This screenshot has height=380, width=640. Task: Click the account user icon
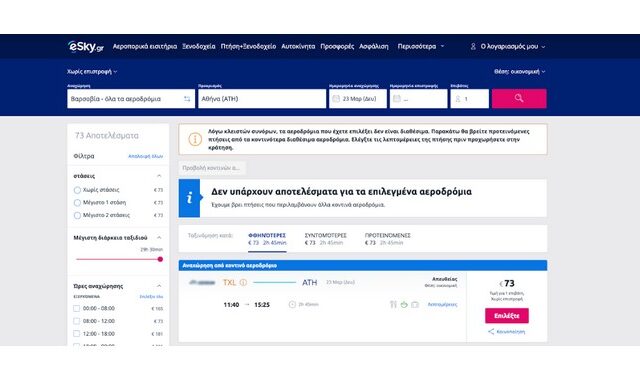(x=473, y=47)
